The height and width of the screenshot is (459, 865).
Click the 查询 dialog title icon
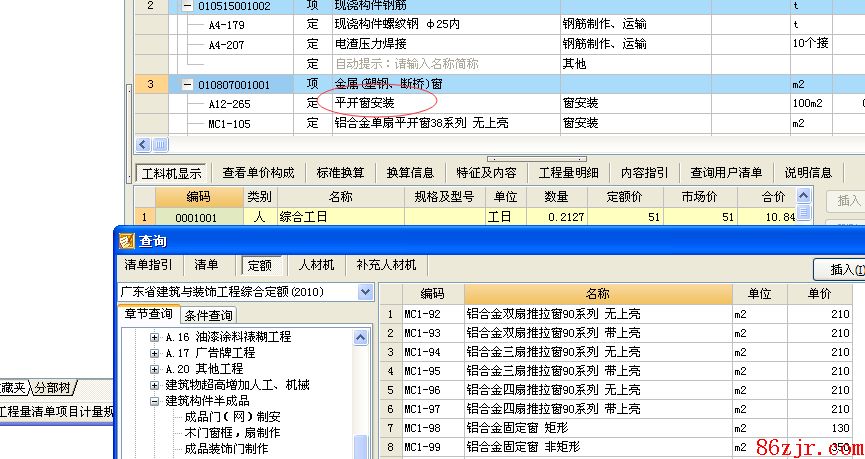point(126,241)
